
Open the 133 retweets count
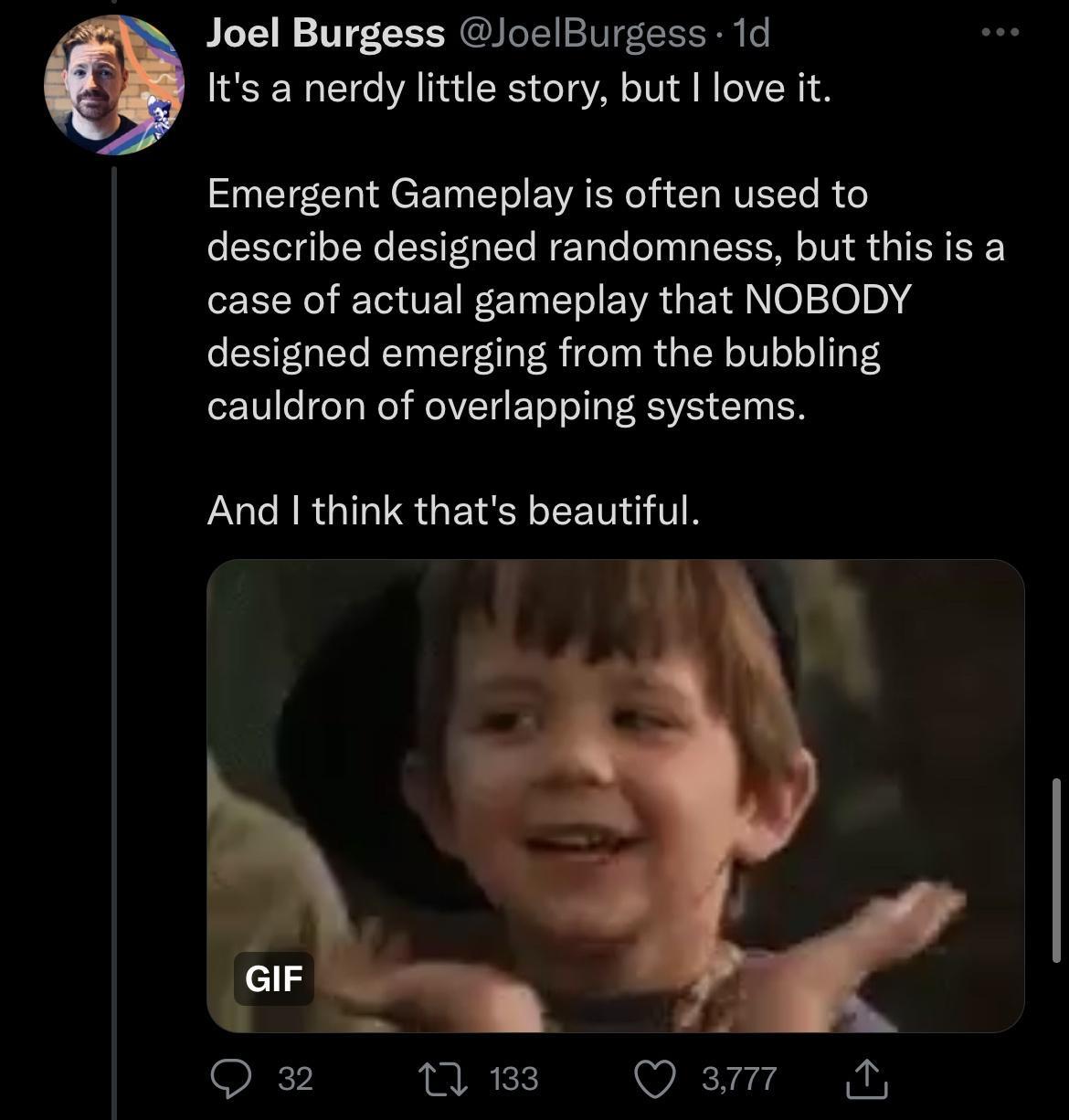pyautogui.click(x=513, y=1079)
